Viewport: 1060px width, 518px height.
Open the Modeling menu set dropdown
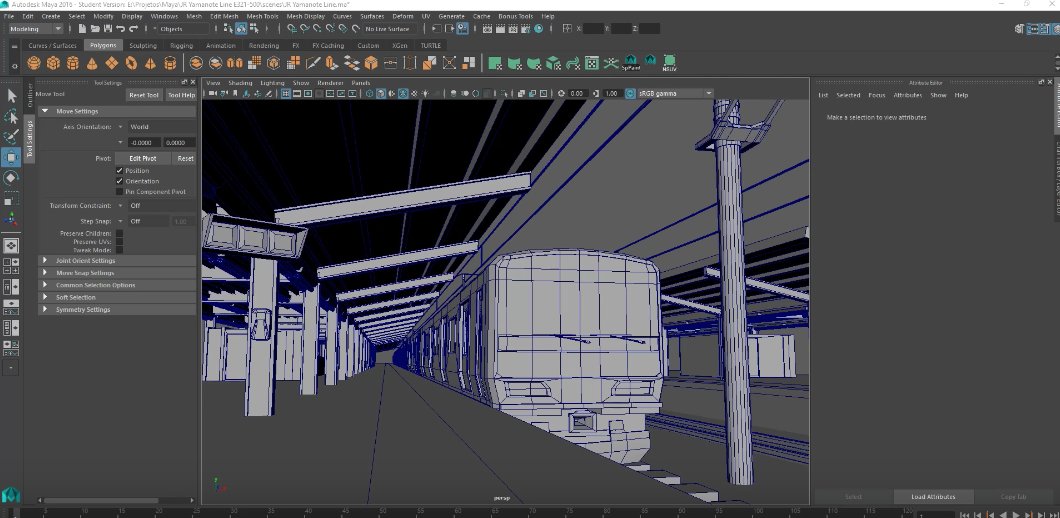tap(36, 29)
